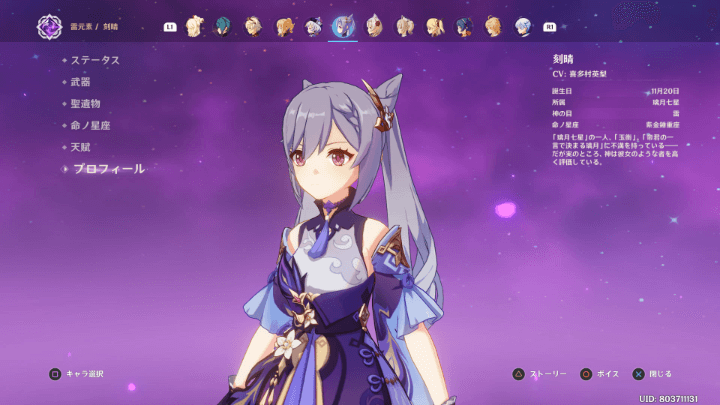
Task: Click the R1 next character button
Action: [x=549, y=27]
